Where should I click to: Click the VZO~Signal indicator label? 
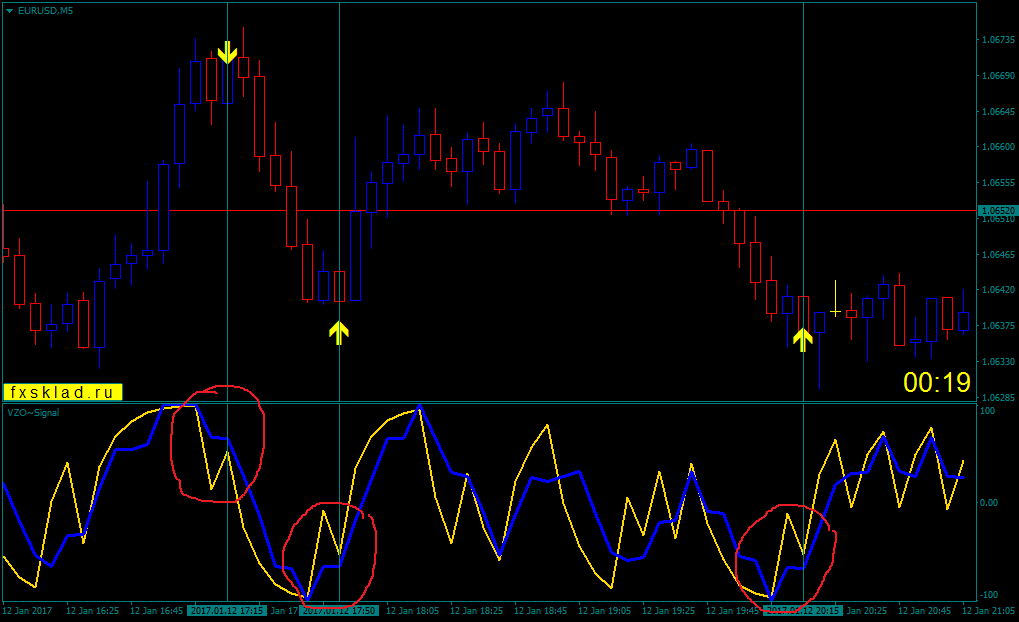pyautogui.click(x=35, y=411)
